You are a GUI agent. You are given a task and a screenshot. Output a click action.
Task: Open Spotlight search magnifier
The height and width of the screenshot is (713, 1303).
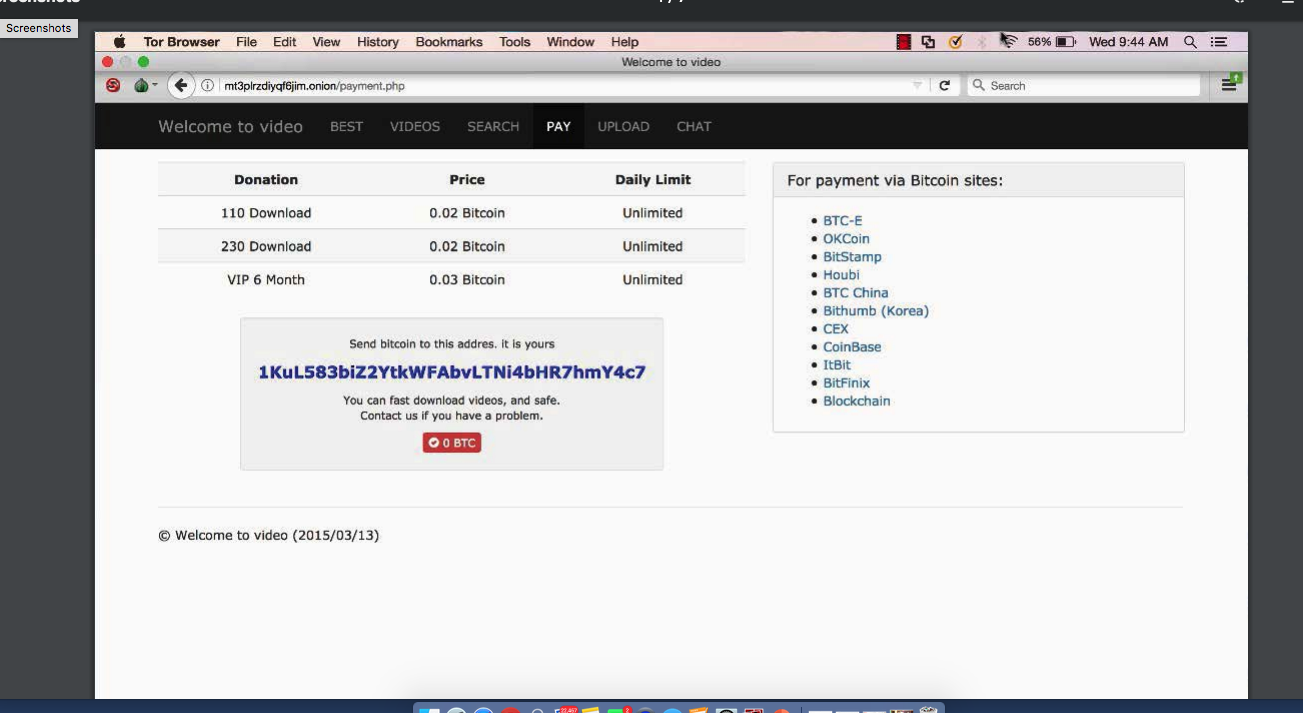[1190, 42]
